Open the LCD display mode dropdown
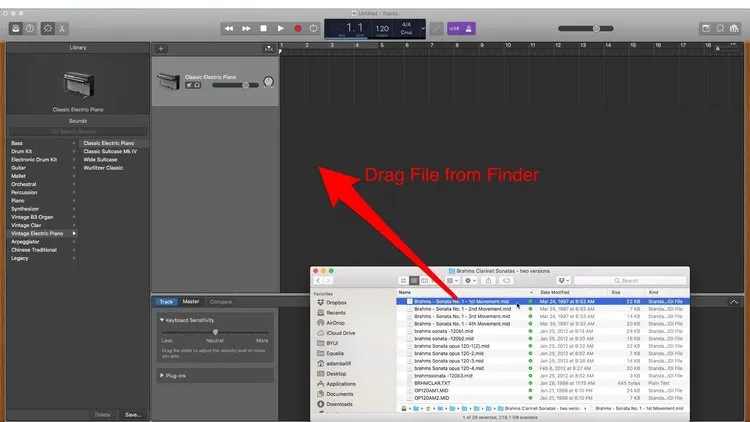This screenshot has width=750, height=422. (423, 28)
